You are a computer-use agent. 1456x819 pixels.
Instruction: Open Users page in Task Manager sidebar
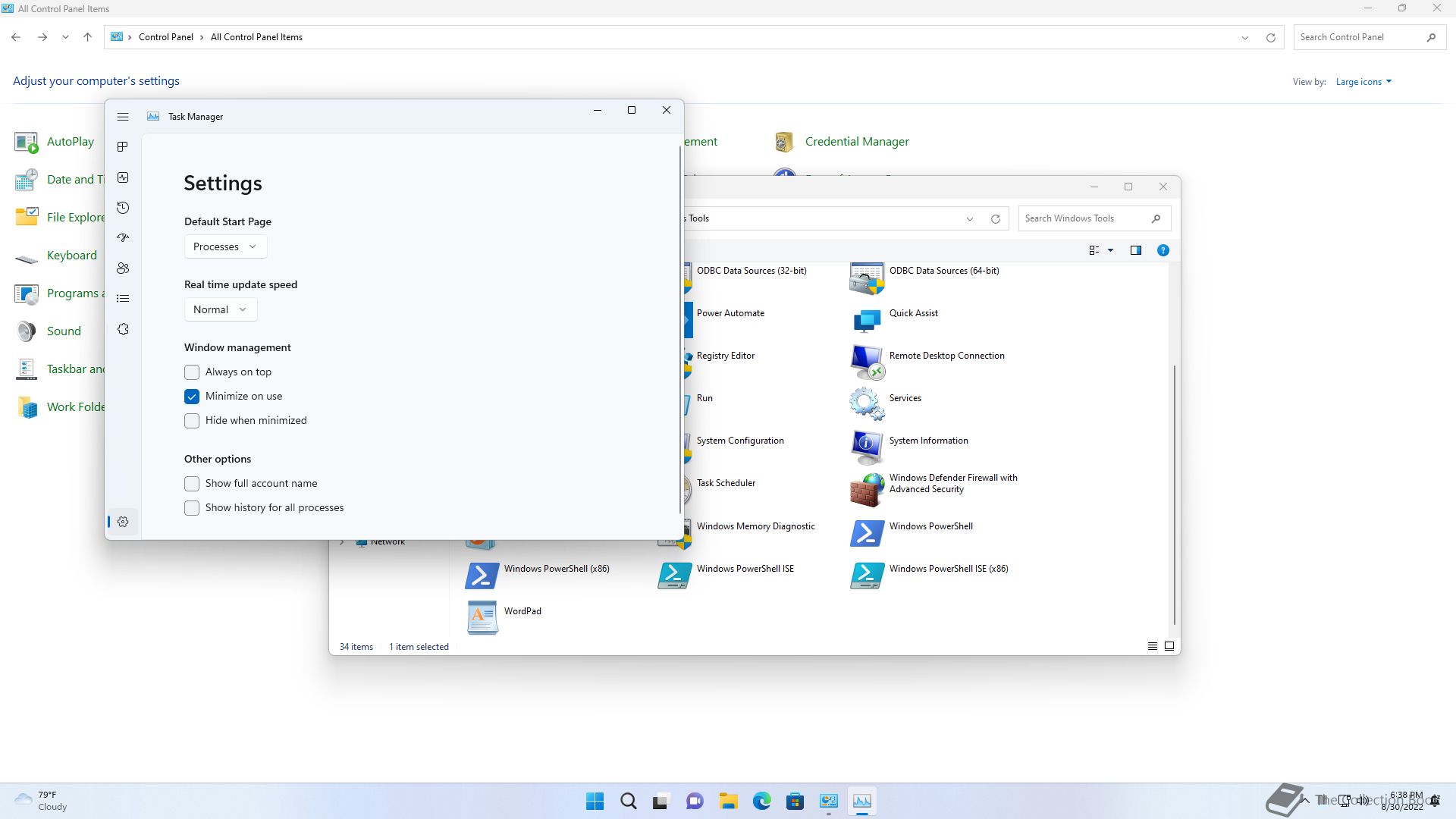[123, 268]
